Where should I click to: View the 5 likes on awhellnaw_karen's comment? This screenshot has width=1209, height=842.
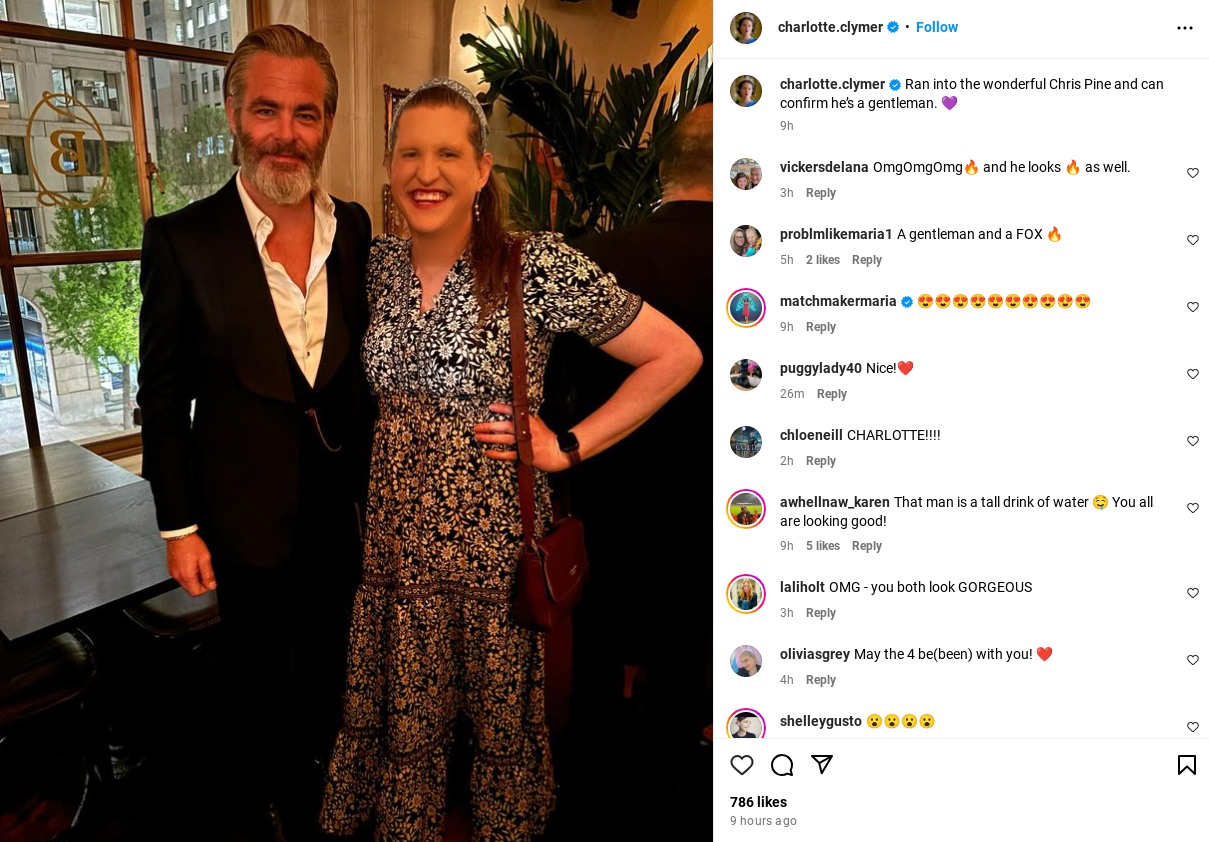pos(823,546)
